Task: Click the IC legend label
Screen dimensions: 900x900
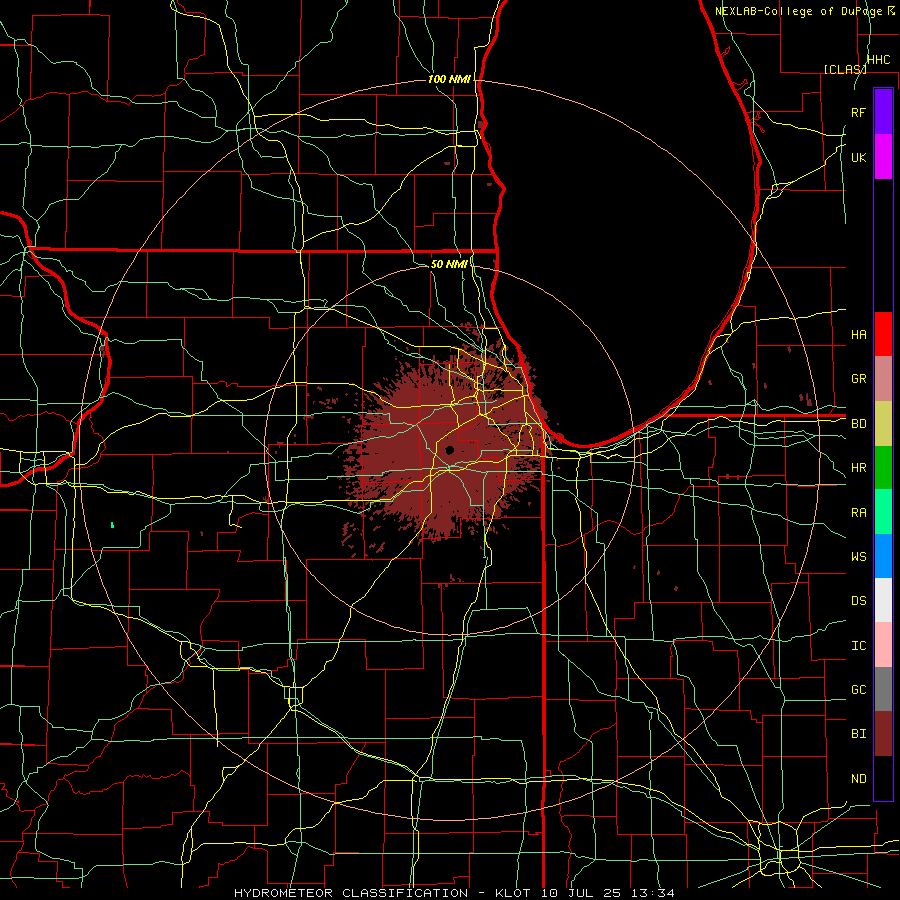Action: pyautogui.click(x=858, y=645)
